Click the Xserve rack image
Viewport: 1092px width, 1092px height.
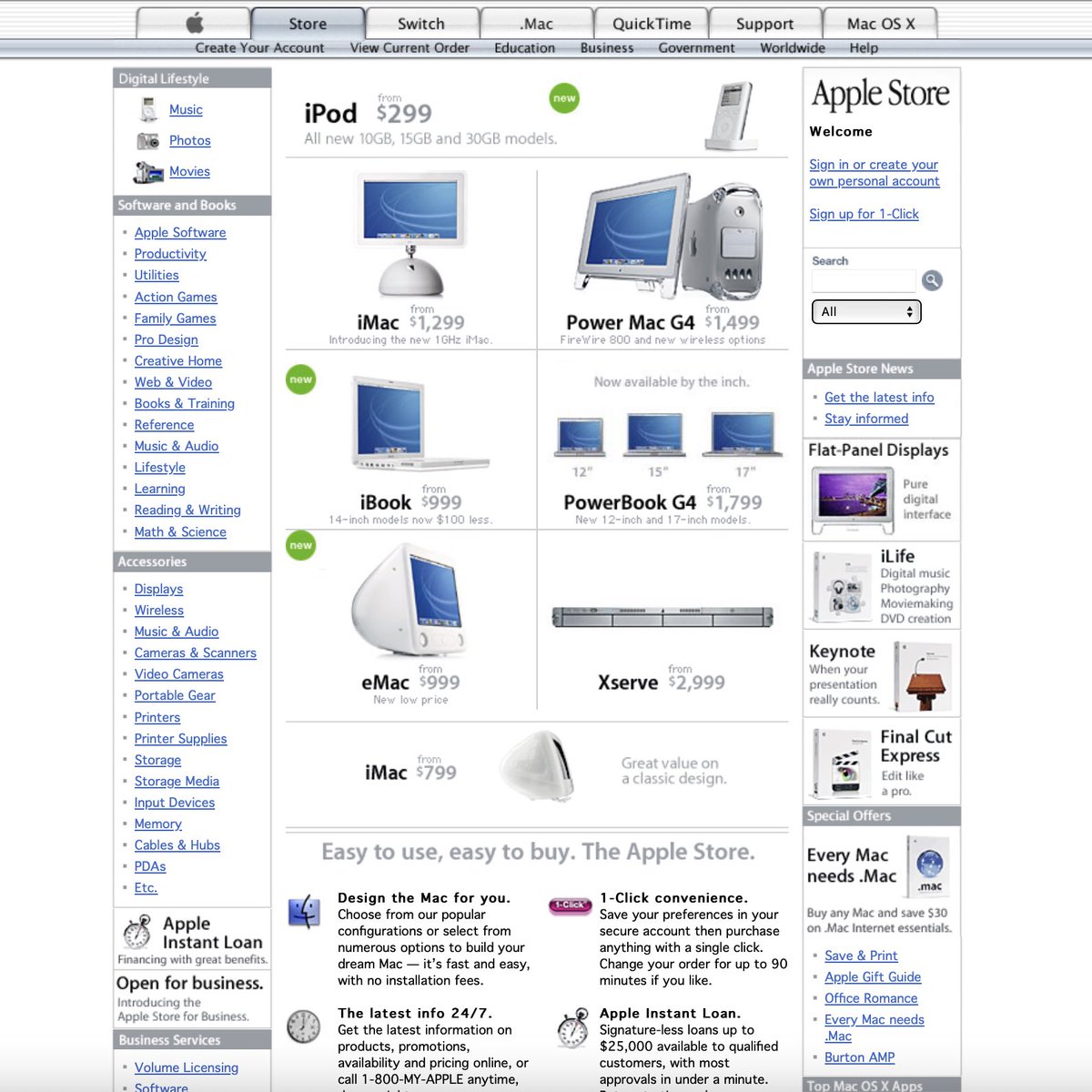pyautogui.click(x=662, y=617)
